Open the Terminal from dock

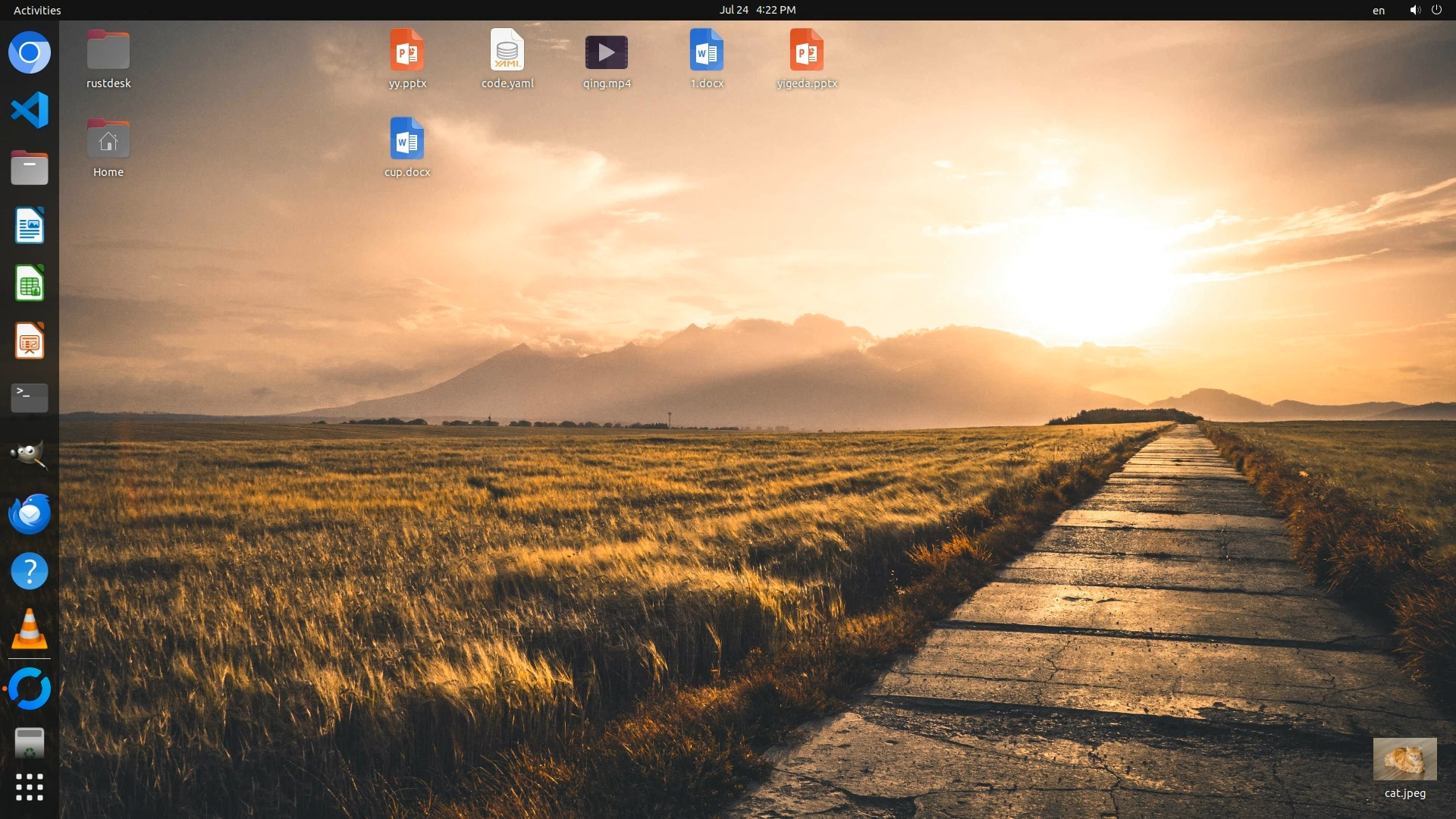coord(30,397)
